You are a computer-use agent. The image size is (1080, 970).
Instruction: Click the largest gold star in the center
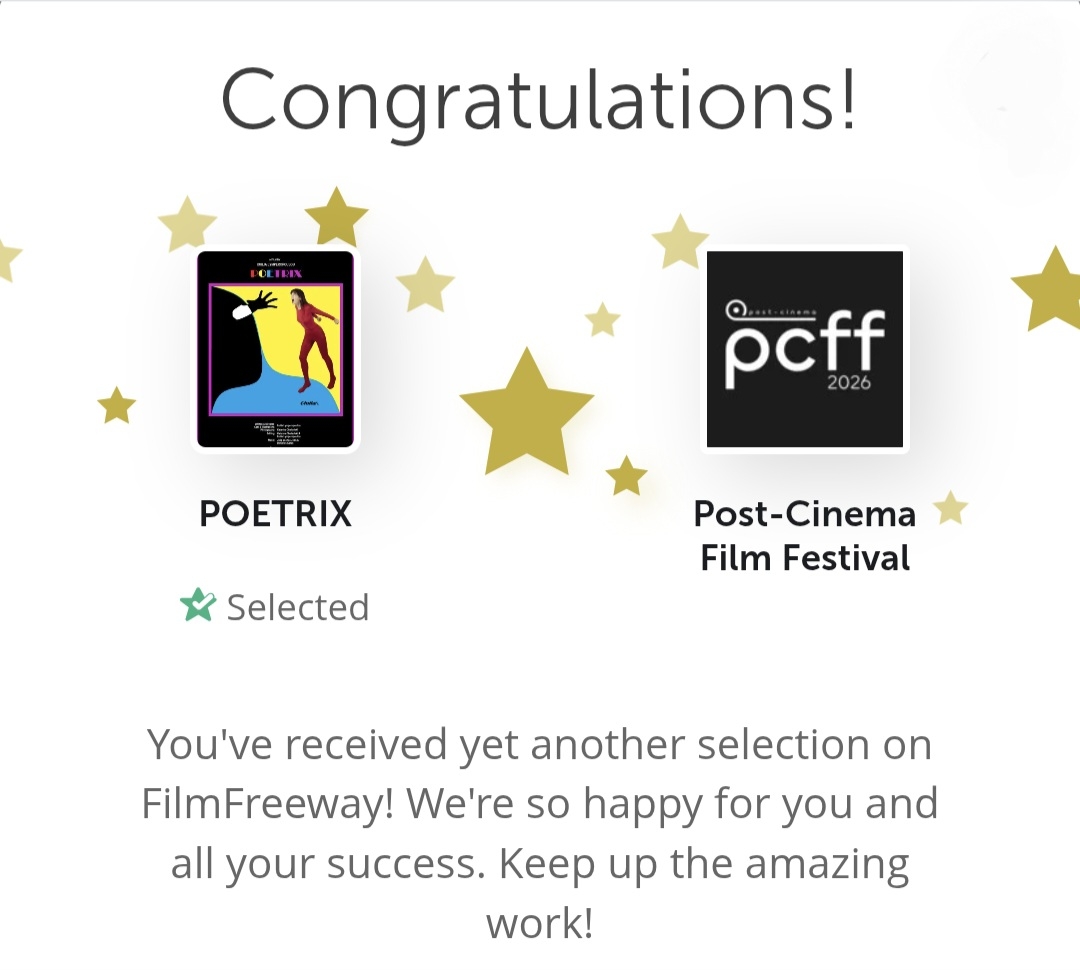click(x=526, y=412)
